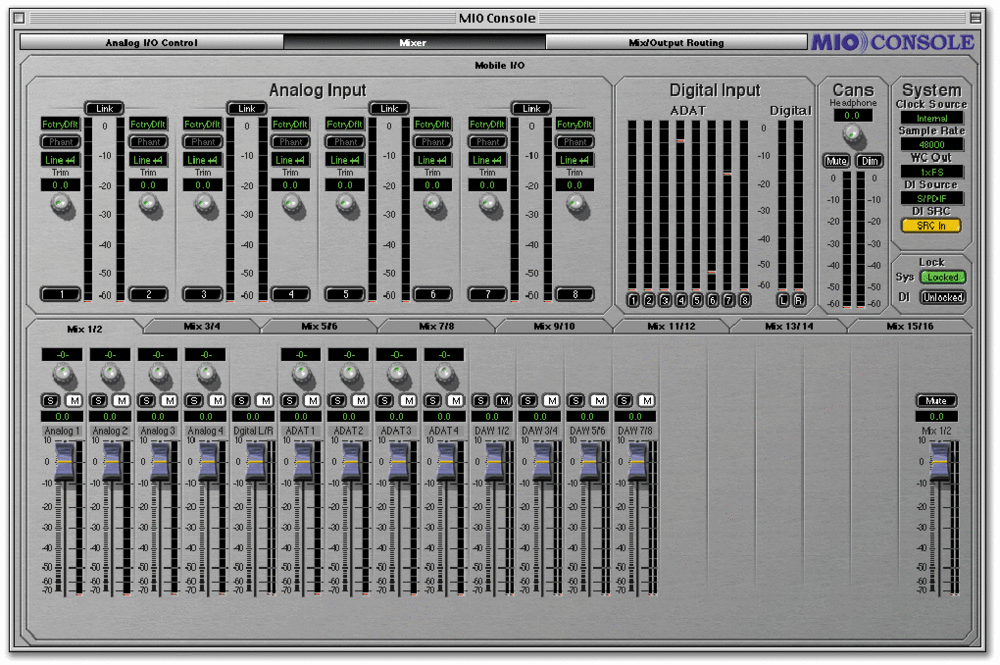Click the DAW 1/2 channel fader
The height and width of the screenshot is (665, 1000).
(494, 461)
